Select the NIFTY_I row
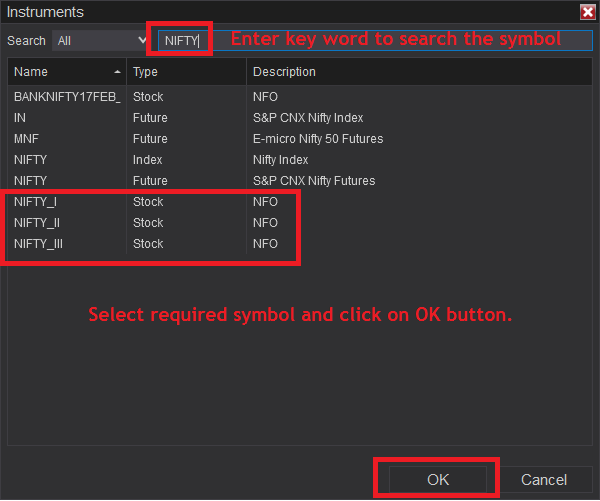Image resolution: width=600 pixels, height=501 pixels. 300,202
